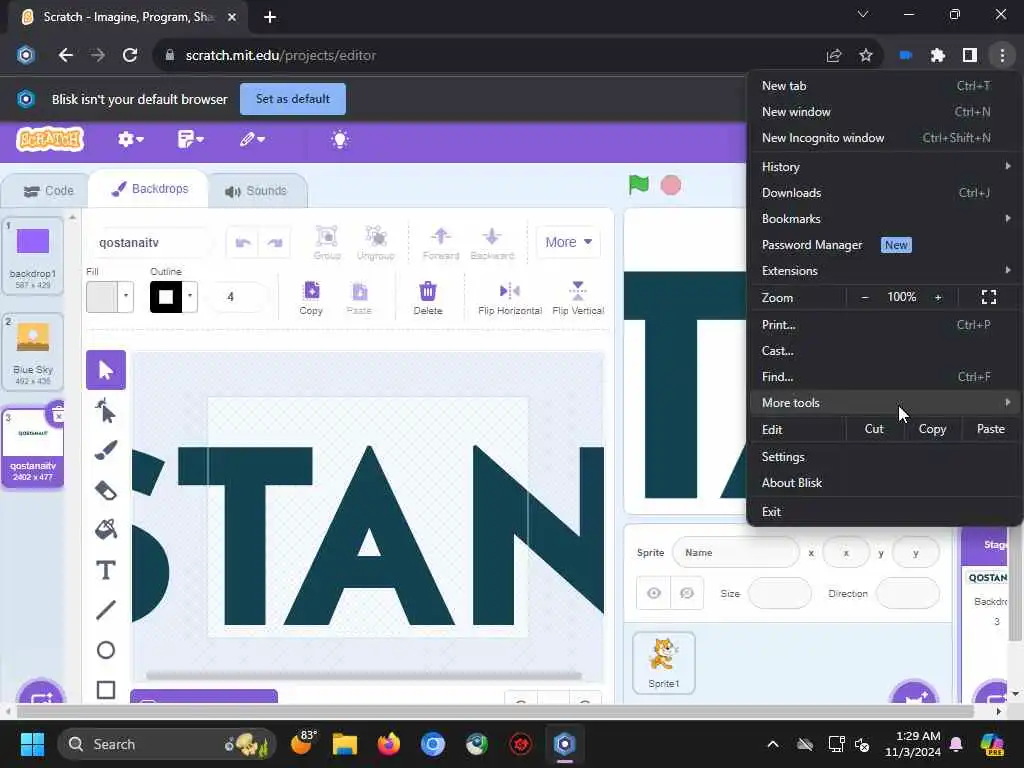Select the Circle tool
Screen dimensions: 1024x768
click(106, 650)
